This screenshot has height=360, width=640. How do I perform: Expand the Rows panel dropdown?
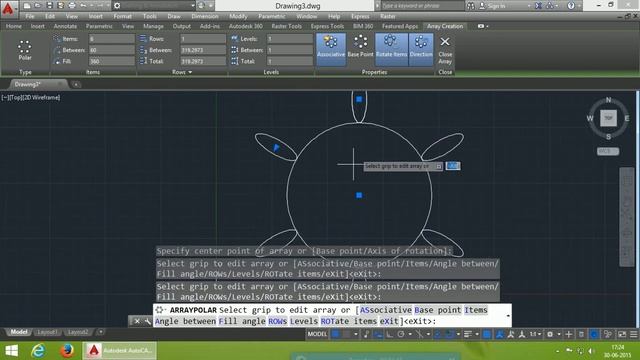[x=182, y=72]
